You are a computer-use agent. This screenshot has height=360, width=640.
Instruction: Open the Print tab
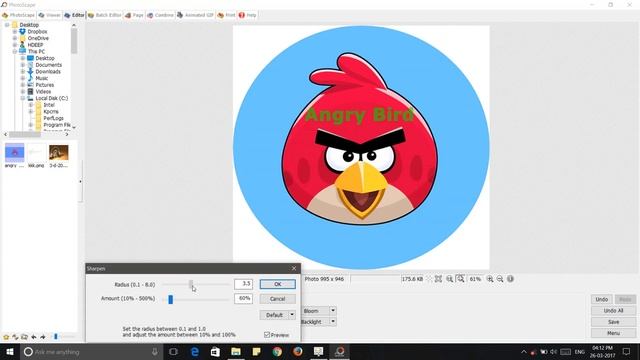point(227,15)
